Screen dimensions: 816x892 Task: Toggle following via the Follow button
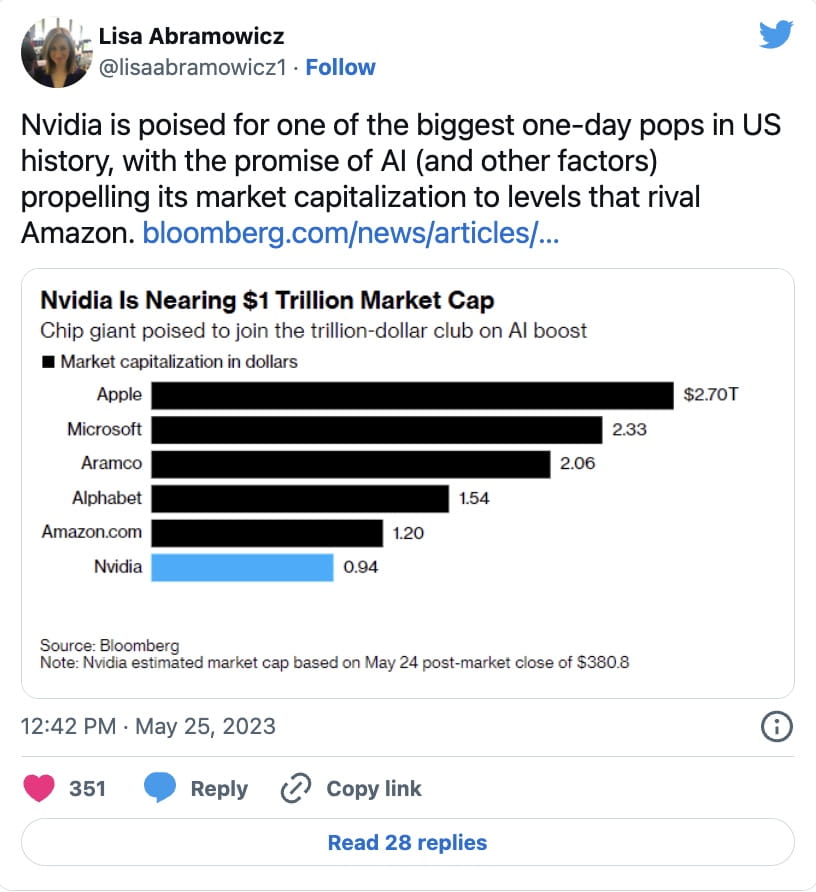click(x=341, y=67)
